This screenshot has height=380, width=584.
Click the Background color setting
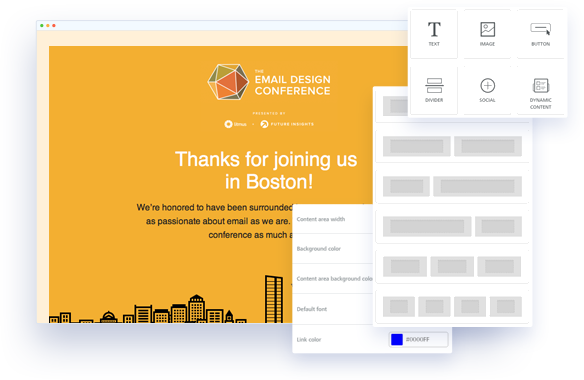coord(333,248)
